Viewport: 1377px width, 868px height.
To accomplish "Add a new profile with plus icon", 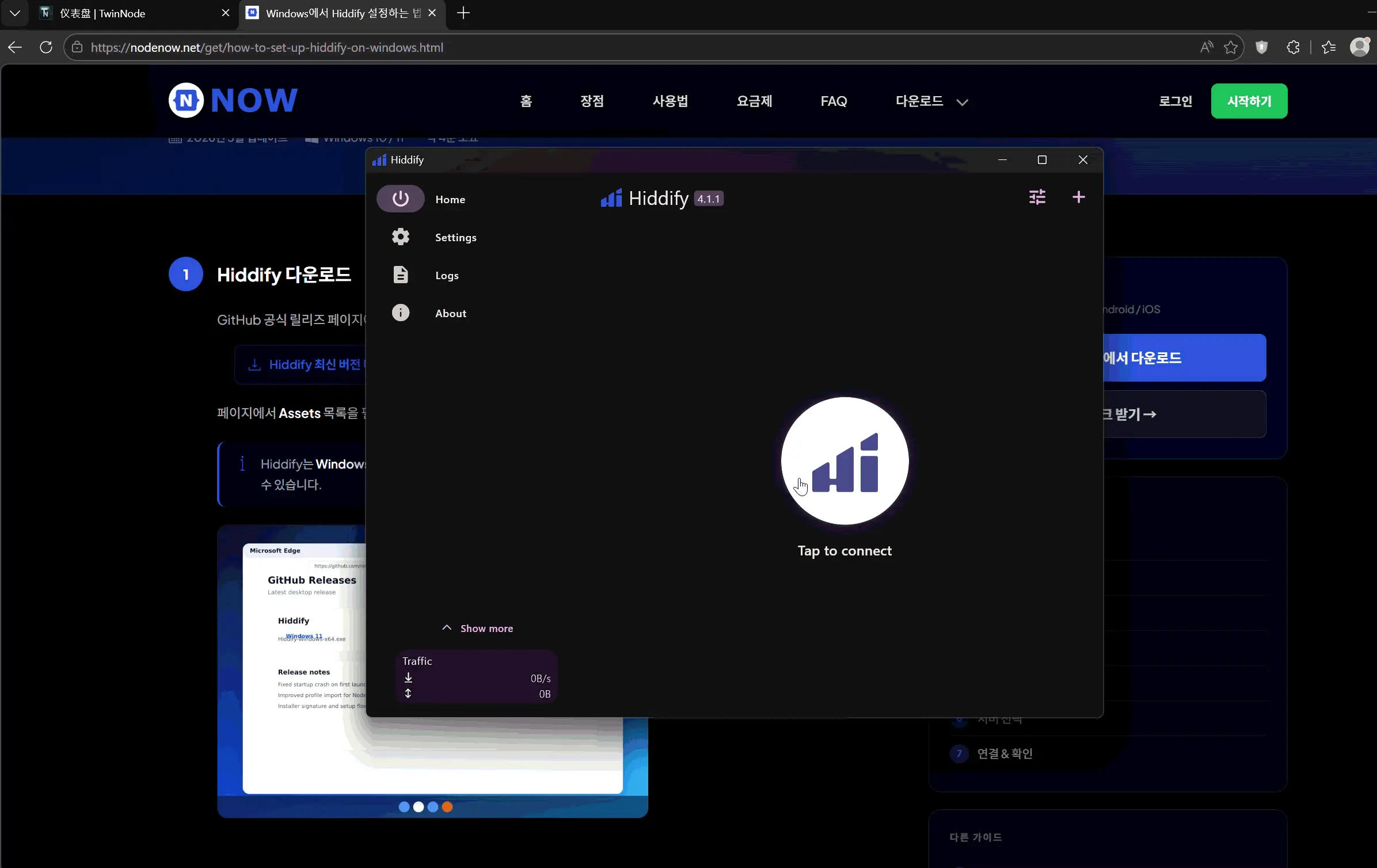I will click(x=1077, y=197).
